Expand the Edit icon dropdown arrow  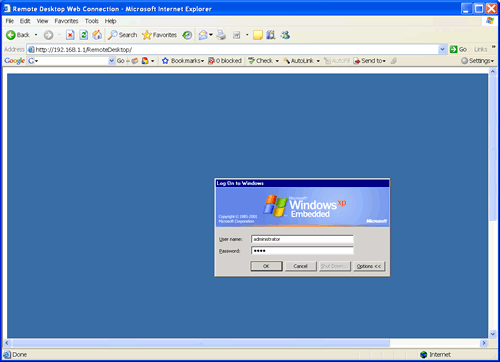[x=247, y=35]
